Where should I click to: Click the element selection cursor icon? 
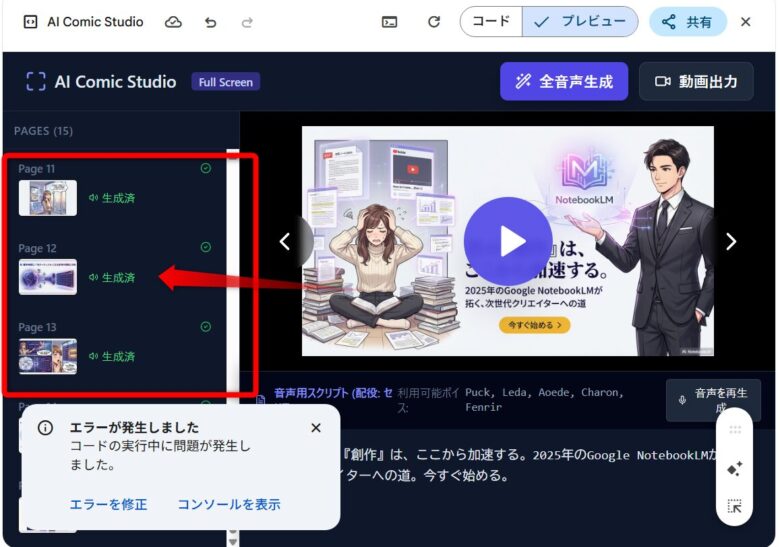coord(735,506)
